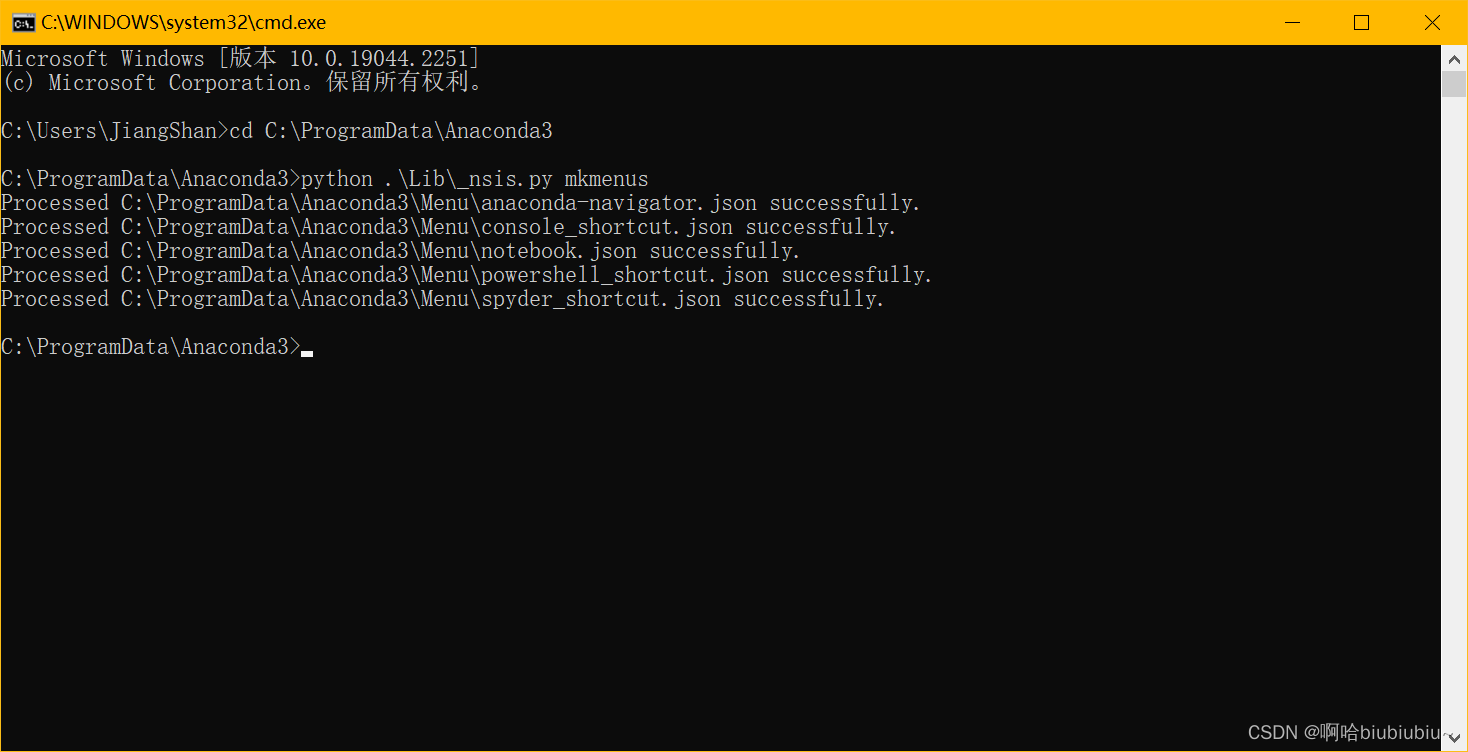The height and width of the screenshot is (752, 1468).
Task: Click the C:\WINDOWS\system32\cmd.exe title text
Action: pos(180,21)
